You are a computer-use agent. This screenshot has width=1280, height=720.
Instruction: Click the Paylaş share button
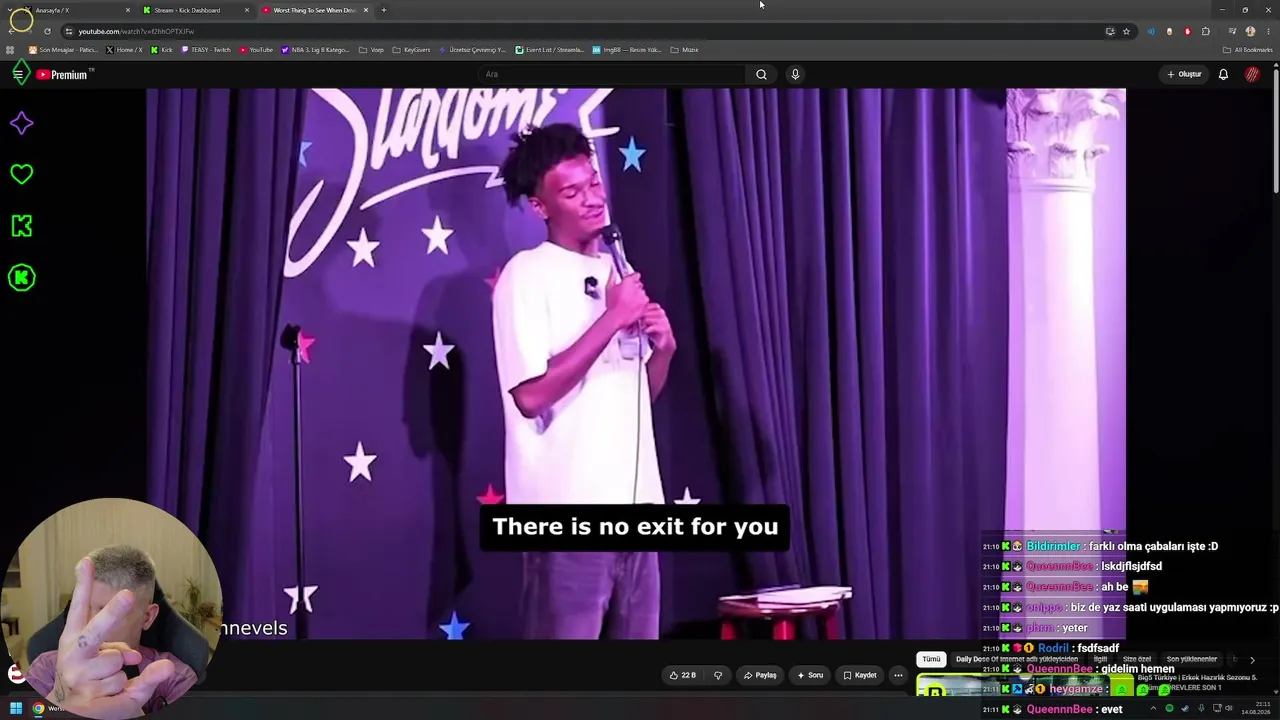760,675
